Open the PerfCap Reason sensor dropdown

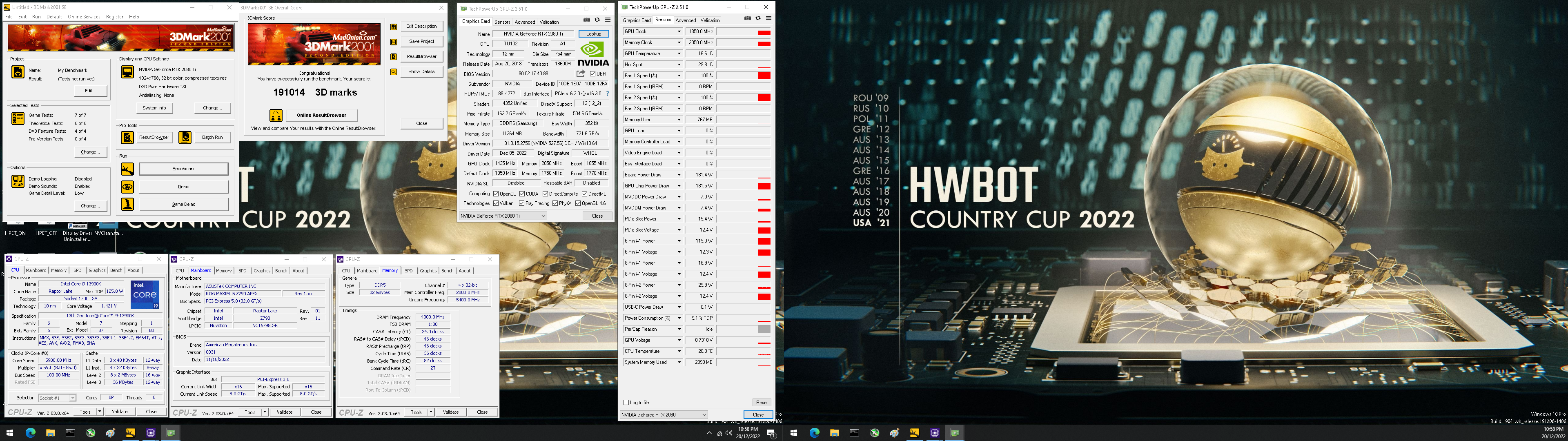point(679,329)
